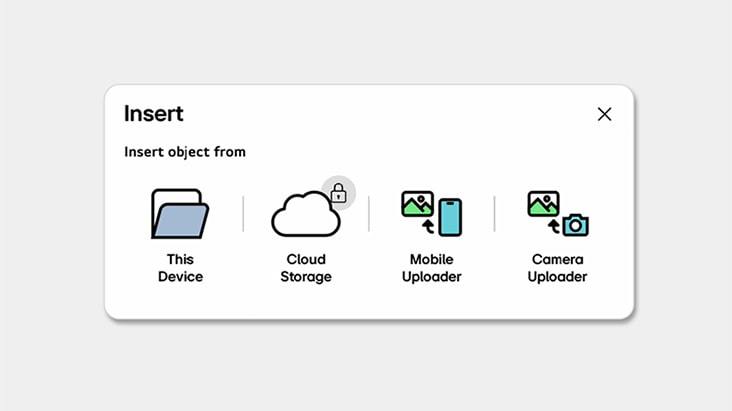Click divider between Cloud Storage and Mobile Uploader
Viewport: 732px width, 411px height.
[369, 214]
